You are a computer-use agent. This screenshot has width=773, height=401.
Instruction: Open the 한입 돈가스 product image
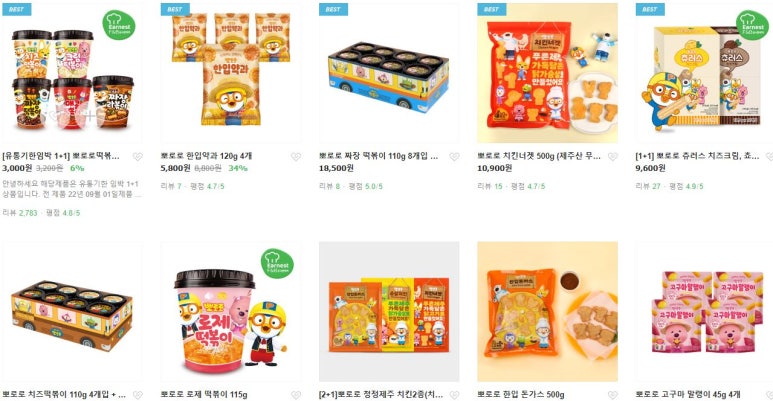547,311
